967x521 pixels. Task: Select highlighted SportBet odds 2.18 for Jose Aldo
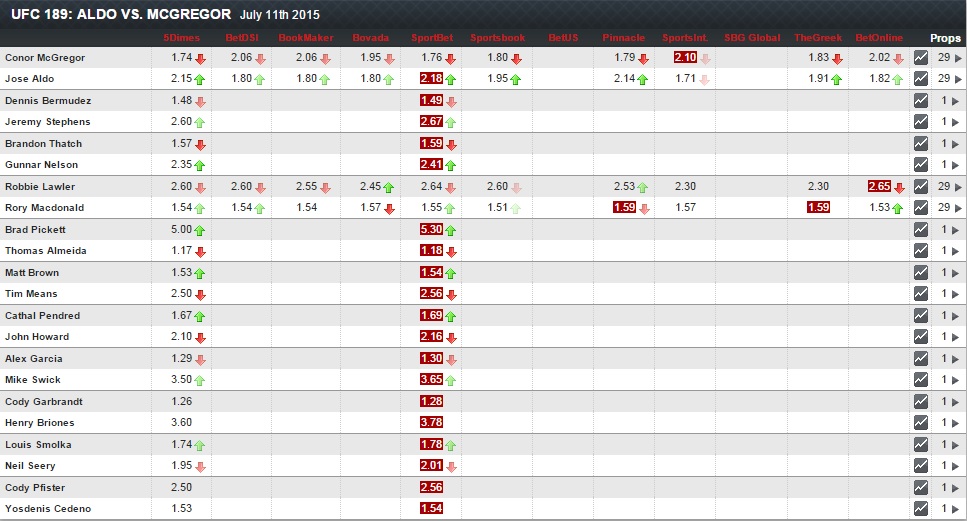coord(432,78)
